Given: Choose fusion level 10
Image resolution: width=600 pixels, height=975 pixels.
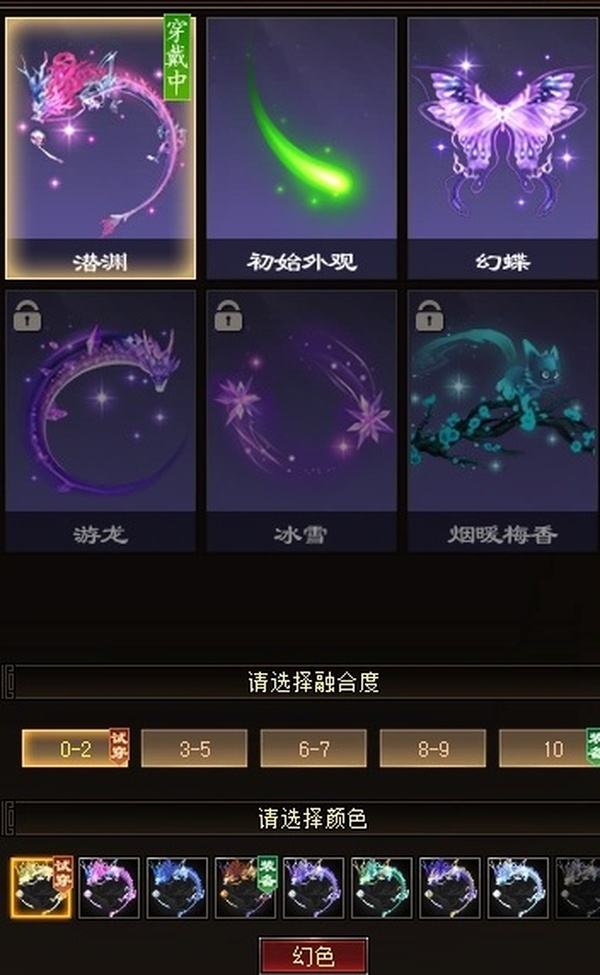Looking at the screenshot, I should [x=550, y=749].
